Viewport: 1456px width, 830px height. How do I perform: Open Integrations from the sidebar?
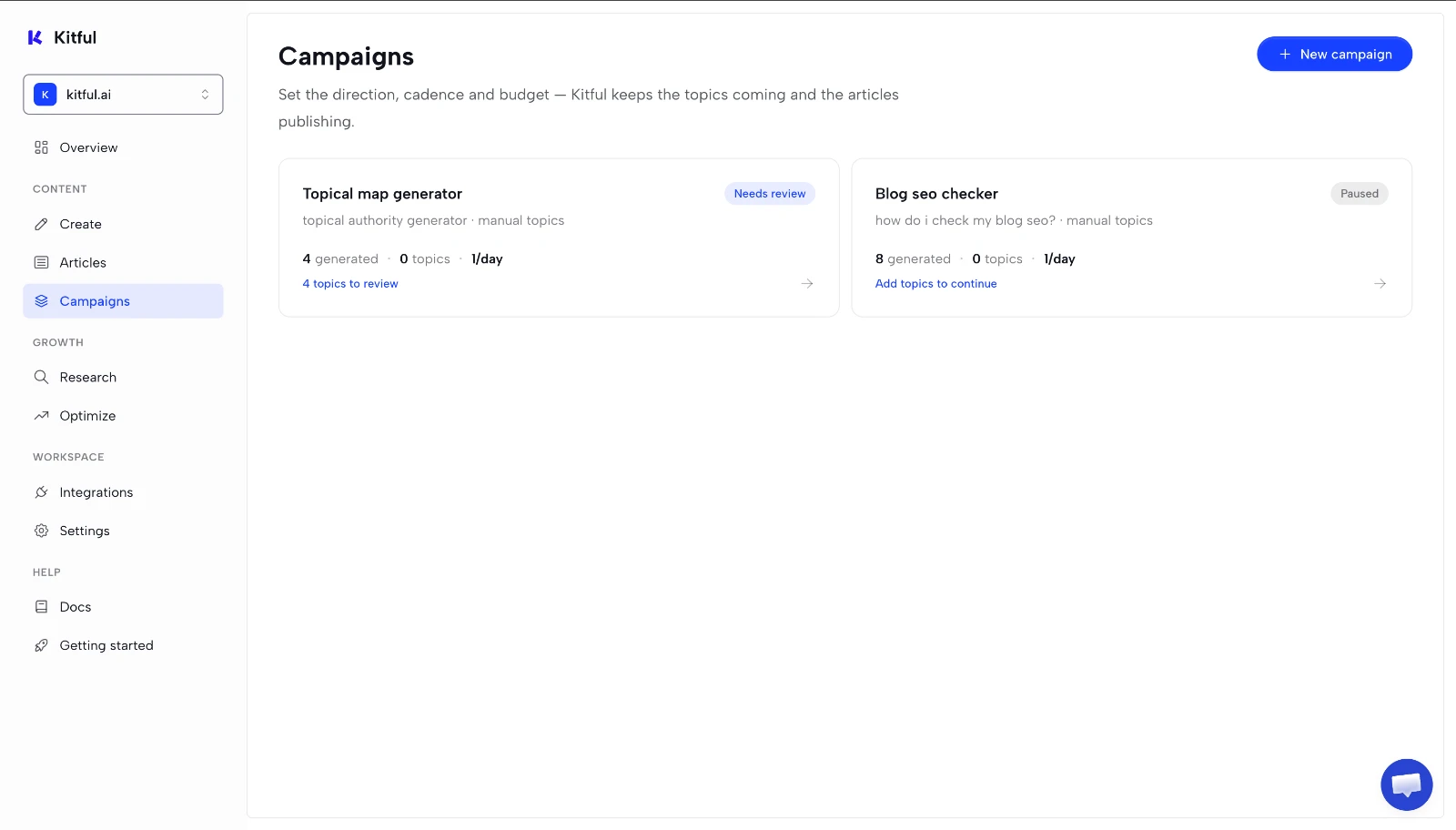(x=123, y=492)
